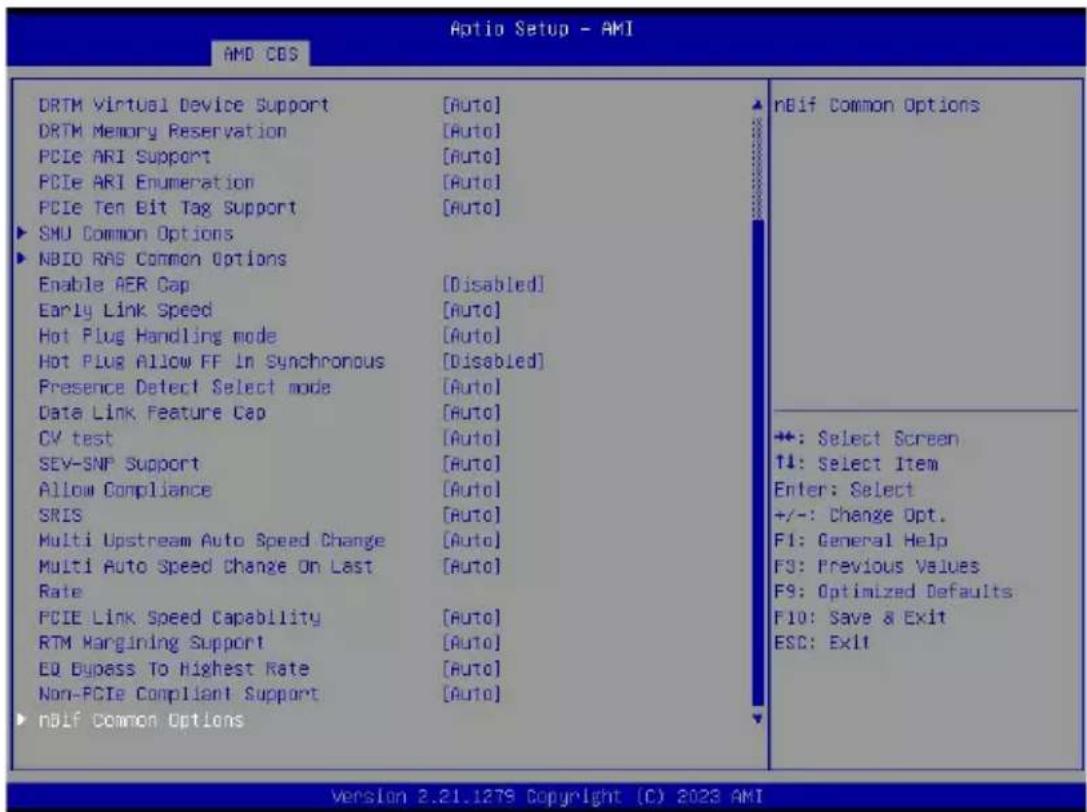Change DRTM Memory Reservation Auto value
The height and width of the screenshot is (812, 1087).
[x=471, y=131]
